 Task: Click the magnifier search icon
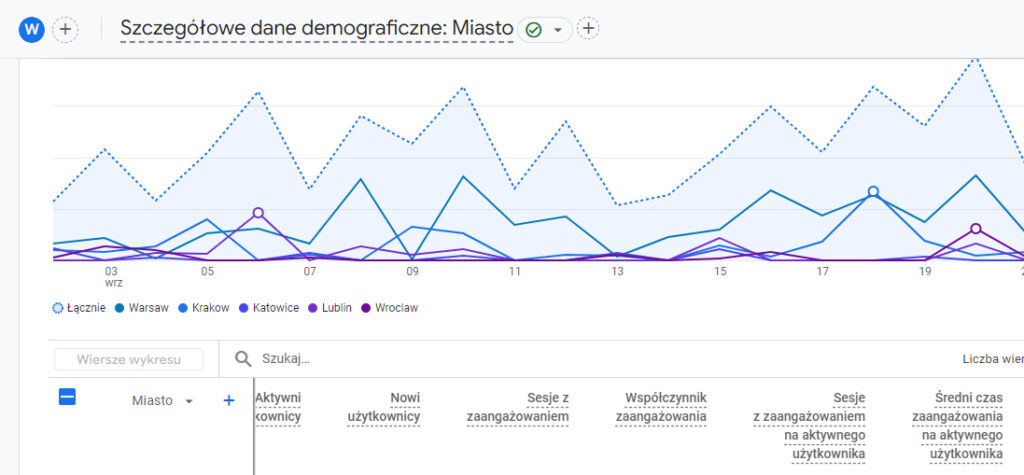click(242, 358)
